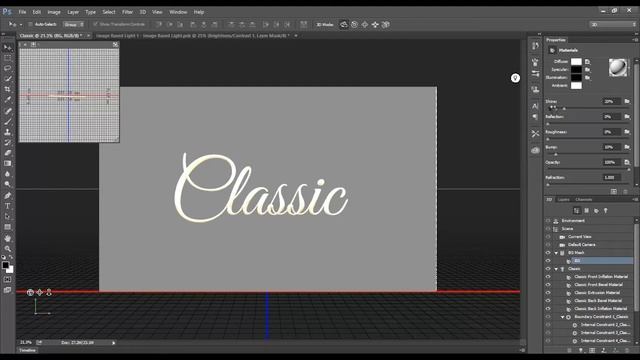Image resolution: width=640 pixels, height=360 pixels.
Task: Click the Opacity value field
Action: (x=611, y=162)
